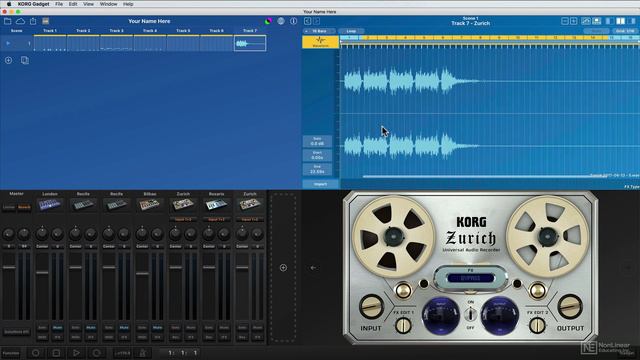Toggle Mute on last Zurich channel
This screenshot has height=360, width=640.
tap(258, 327)
